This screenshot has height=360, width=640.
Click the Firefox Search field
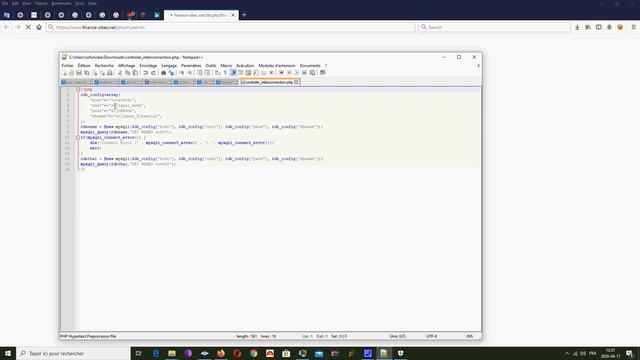tap(494, 27)
